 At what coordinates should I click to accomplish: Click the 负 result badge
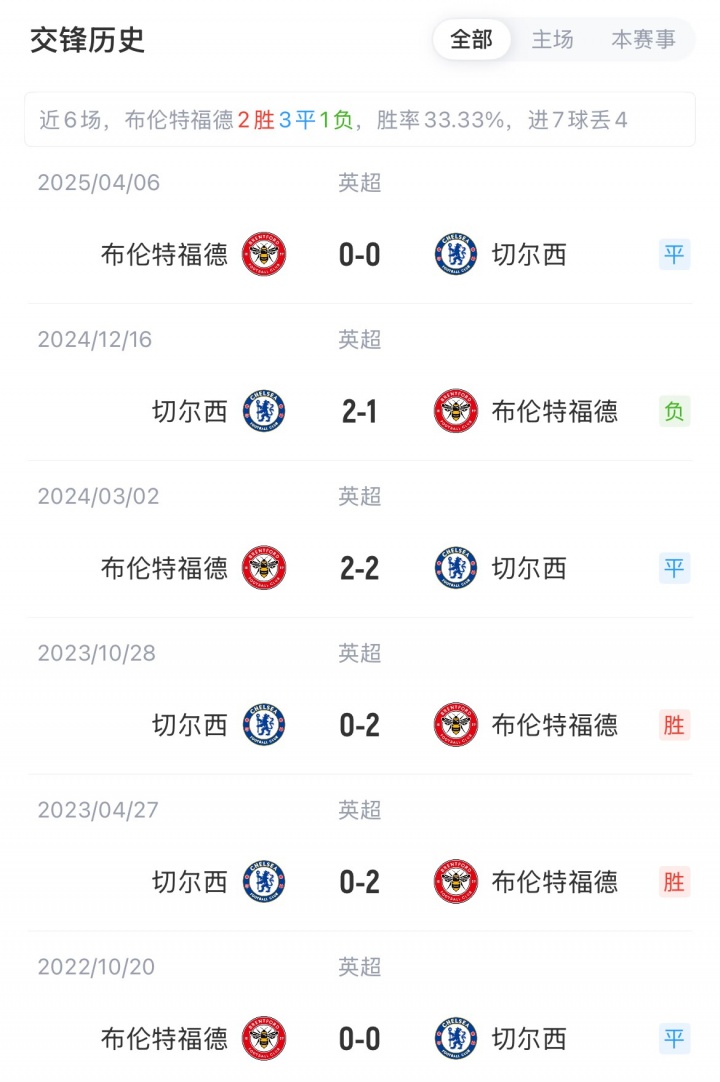coord(675,411)
